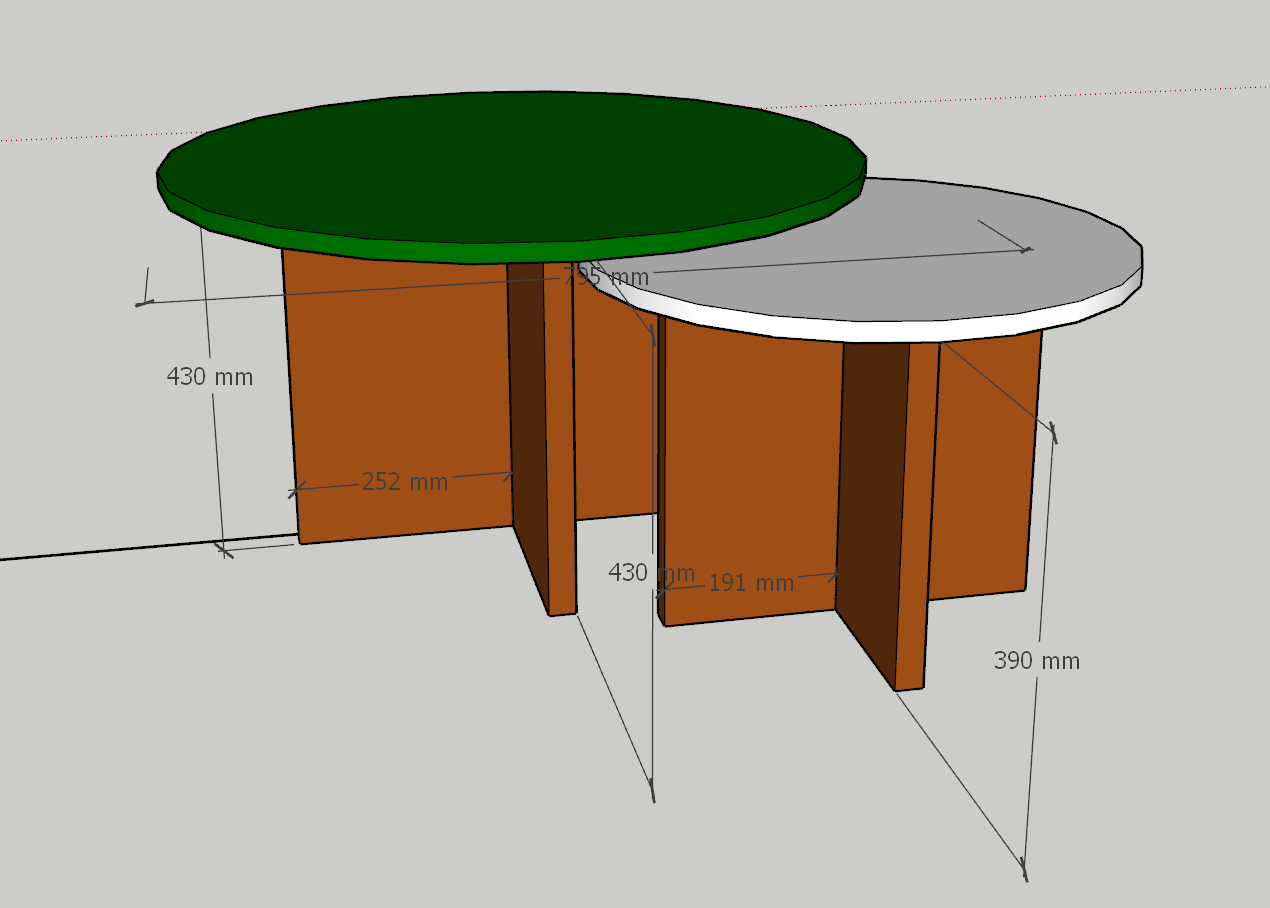1270x908 pixels.
Task: Select the 252 mm dimension label
Action: tap(404, 482)
